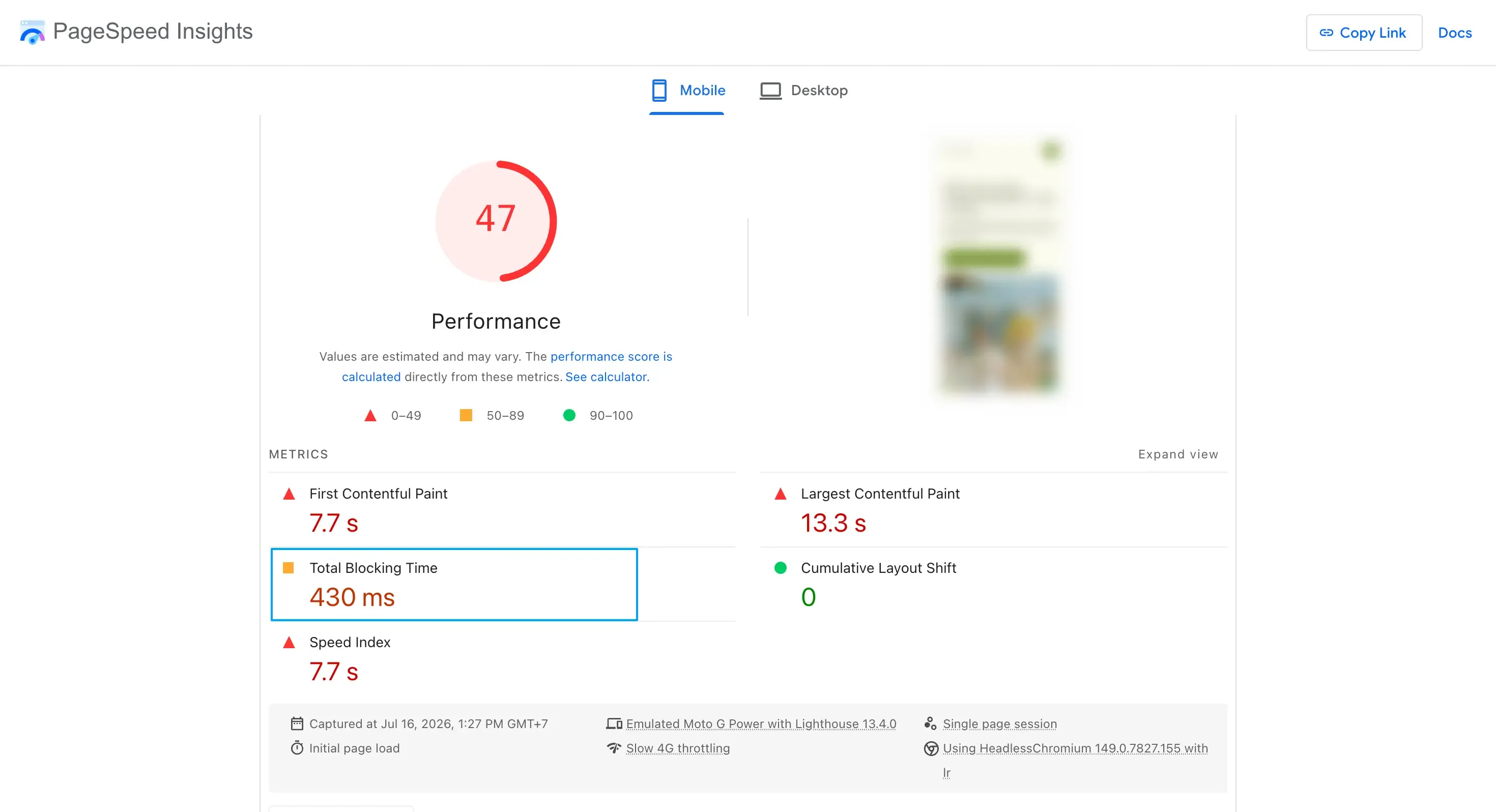Viewport: 1496px width, 812px height.
Task: Click the METRICS section label
Action: (299, 455)
